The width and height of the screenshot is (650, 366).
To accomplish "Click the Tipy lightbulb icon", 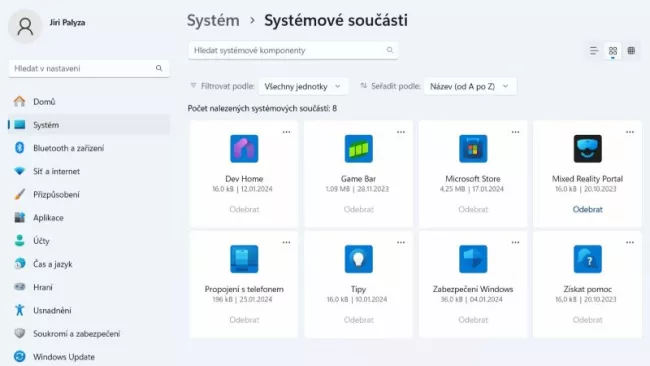I will point(359,259).
